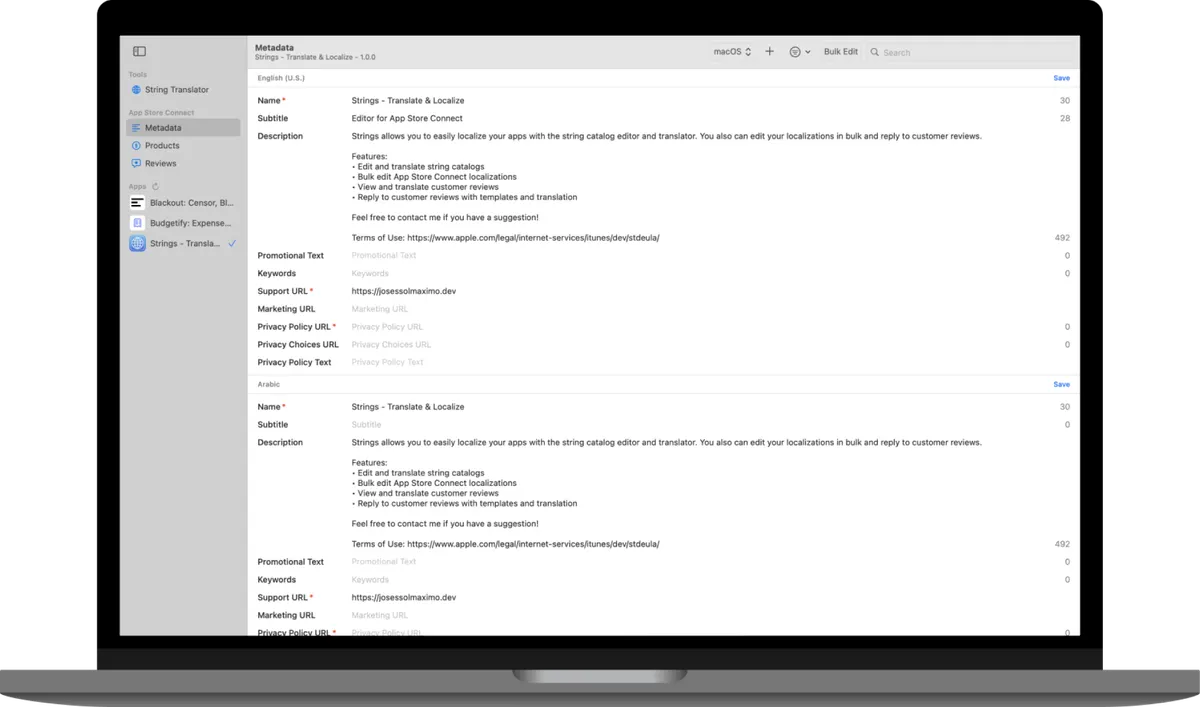Edit the Arabic Name field
This screenshot has height=707, width=1200.
[x=700, y=407]
